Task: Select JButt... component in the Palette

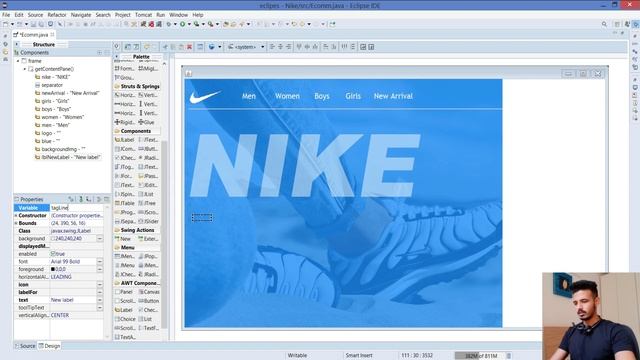Action: tap(148, 149)
